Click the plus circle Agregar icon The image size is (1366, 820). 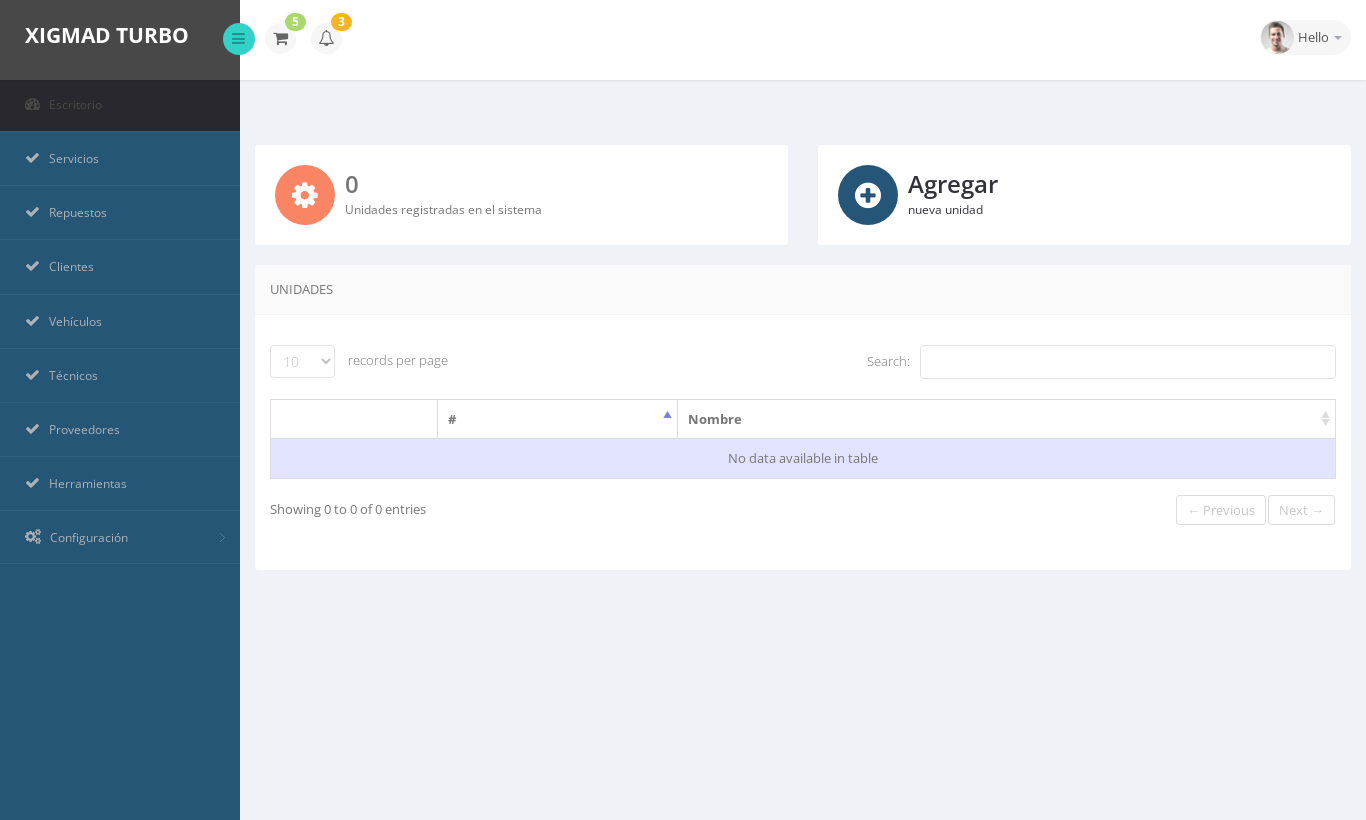point(868,195)
